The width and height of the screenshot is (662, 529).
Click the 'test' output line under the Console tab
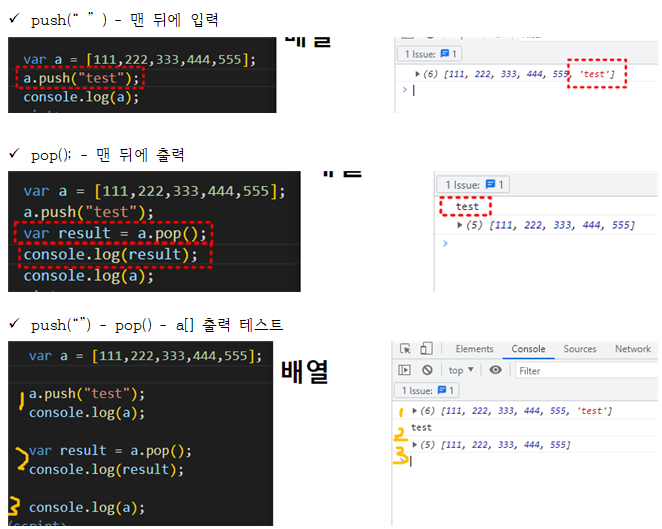[421, 428]
